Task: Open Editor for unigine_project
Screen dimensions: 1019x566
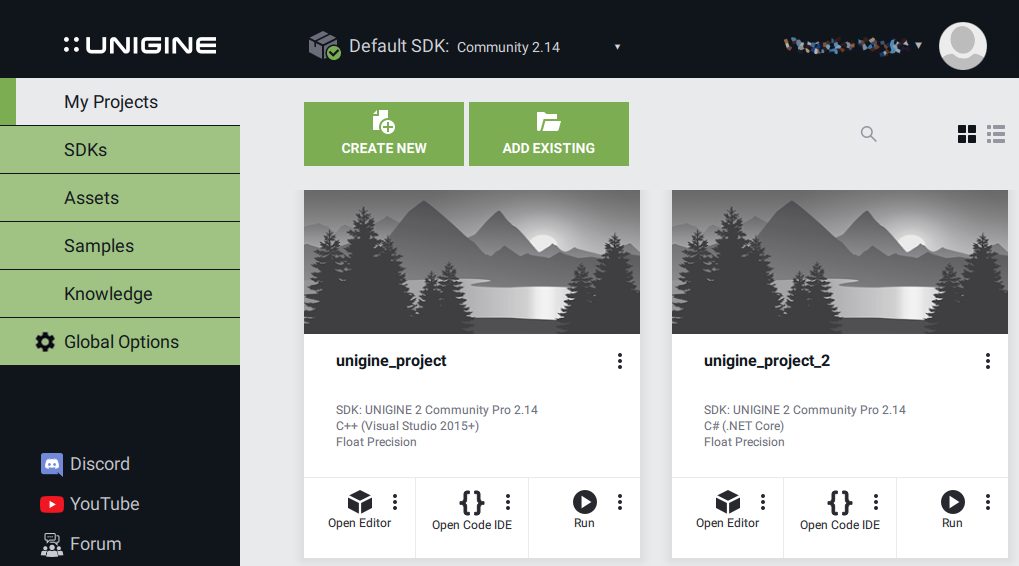Action: point(359,510)
